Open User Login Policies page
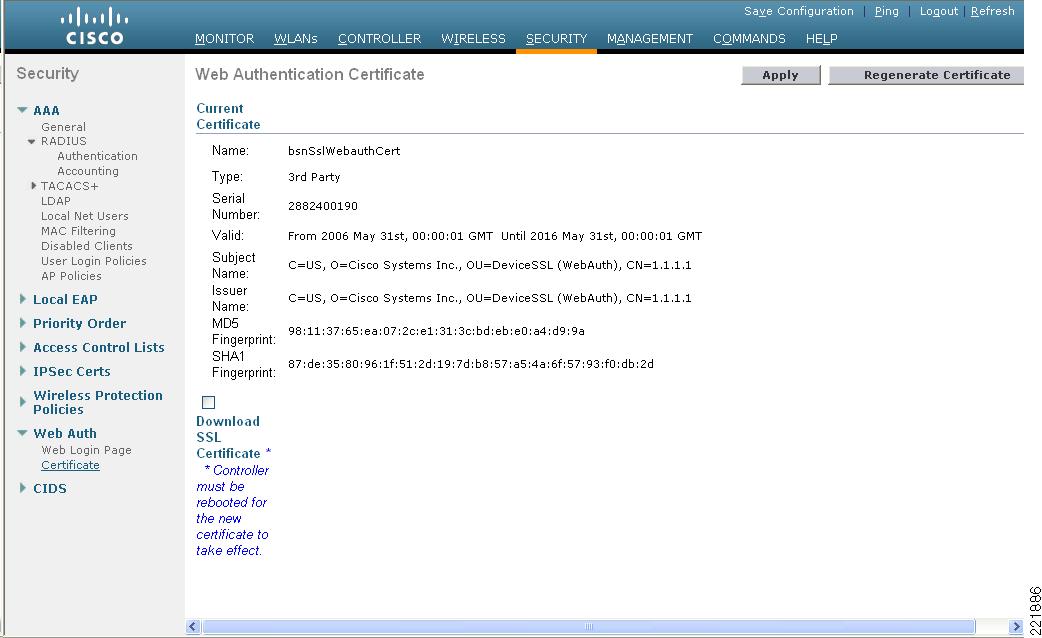Viewport: 1042px width, 638px height. coord(93,261)
